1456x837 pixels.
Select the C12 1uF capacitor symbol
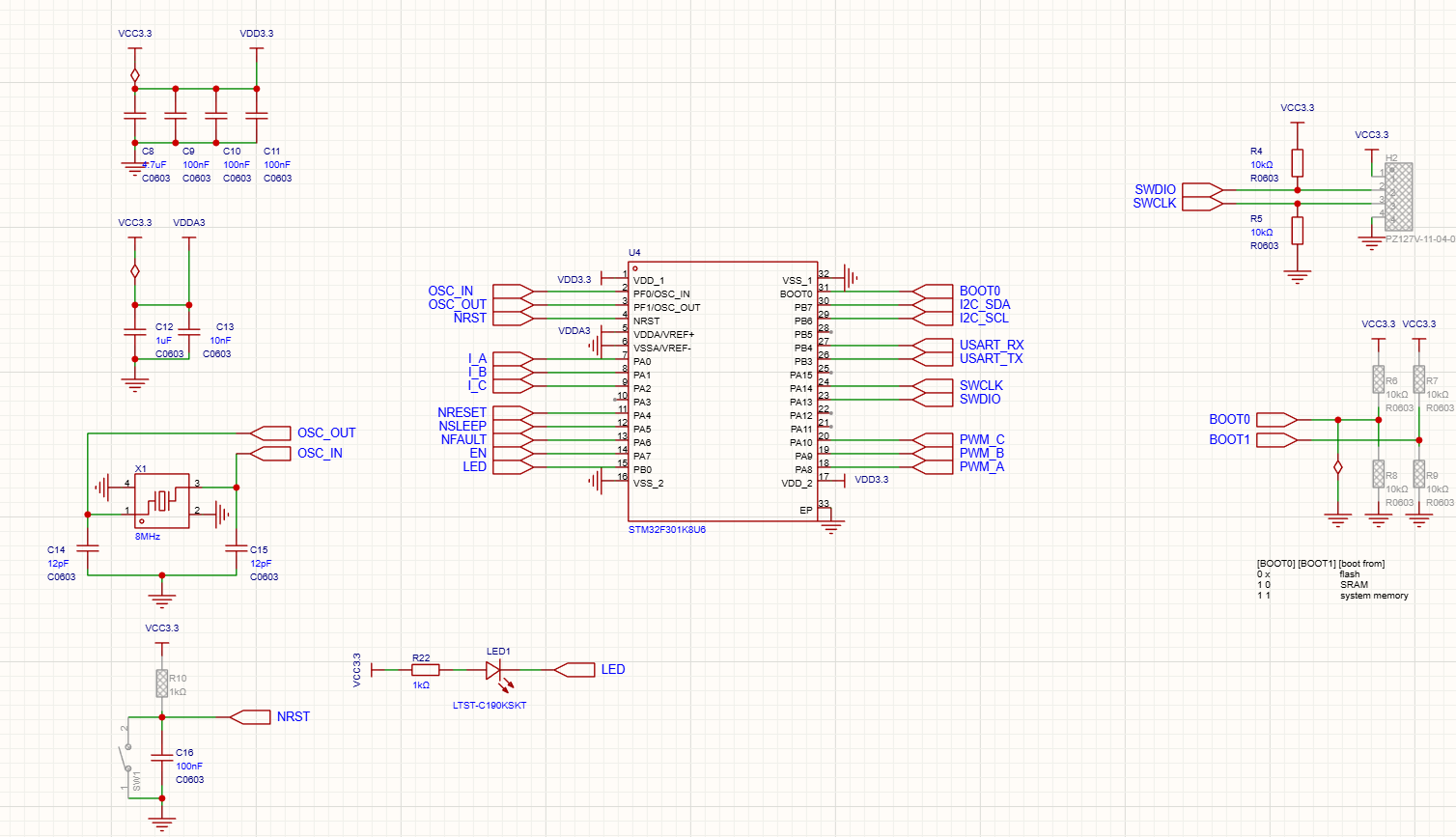[x=135, y=332]
